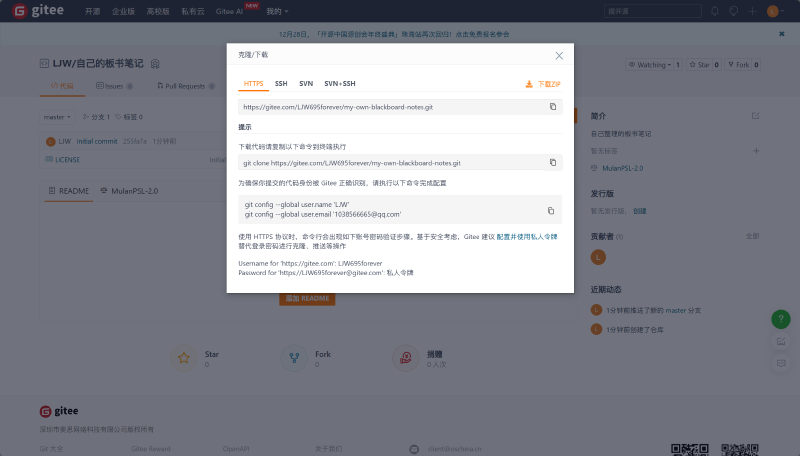Open the 企业版 menu item
This screenshot has width=800, height=456.
coord(123,11)
